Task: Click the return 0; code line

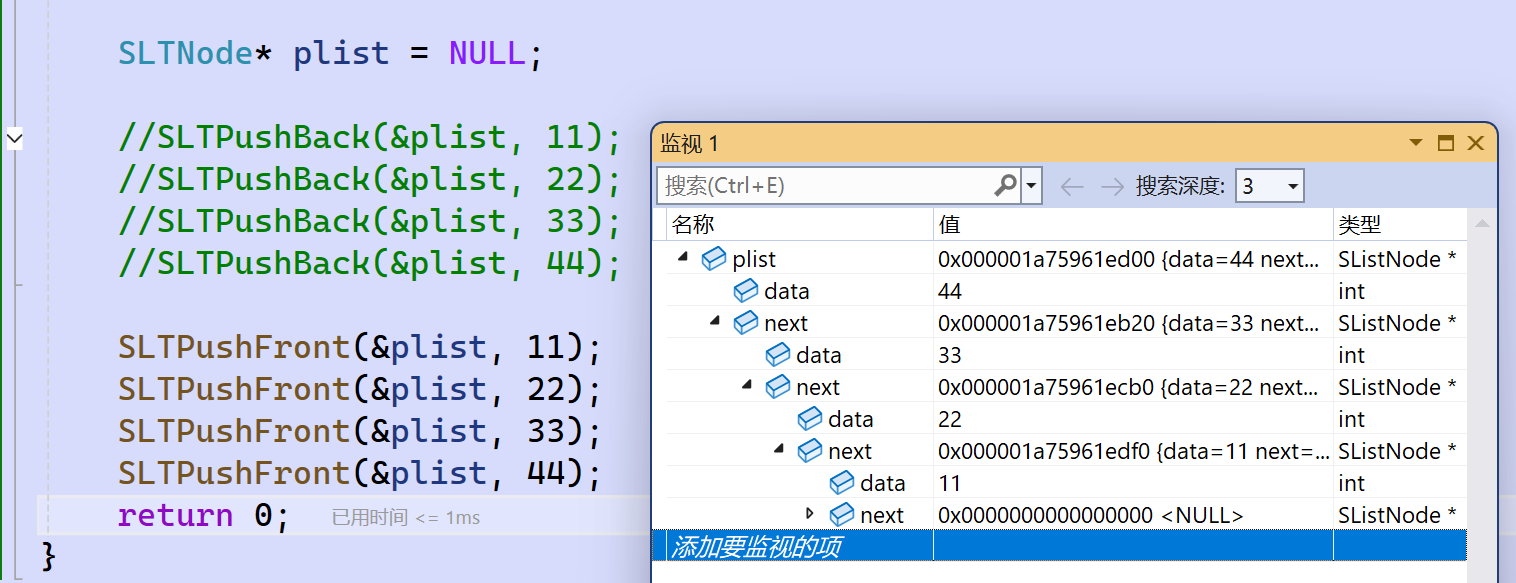Action: (203, 516)
